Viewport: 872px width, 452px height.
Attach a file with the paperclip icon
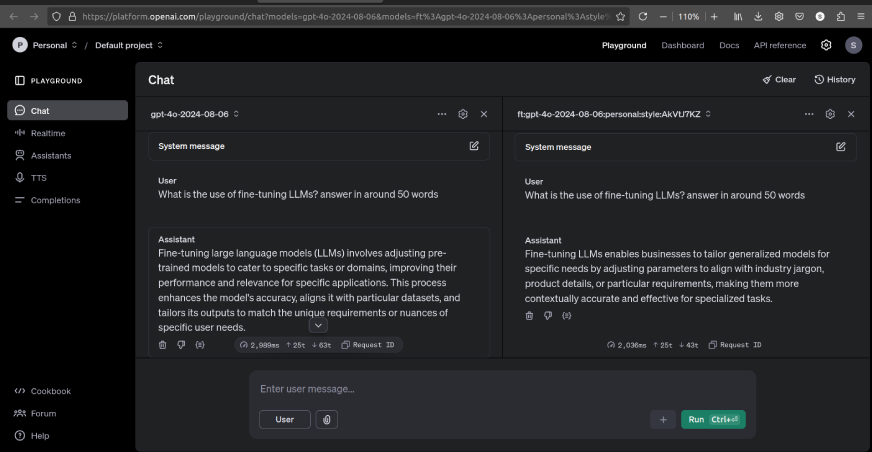326,419
